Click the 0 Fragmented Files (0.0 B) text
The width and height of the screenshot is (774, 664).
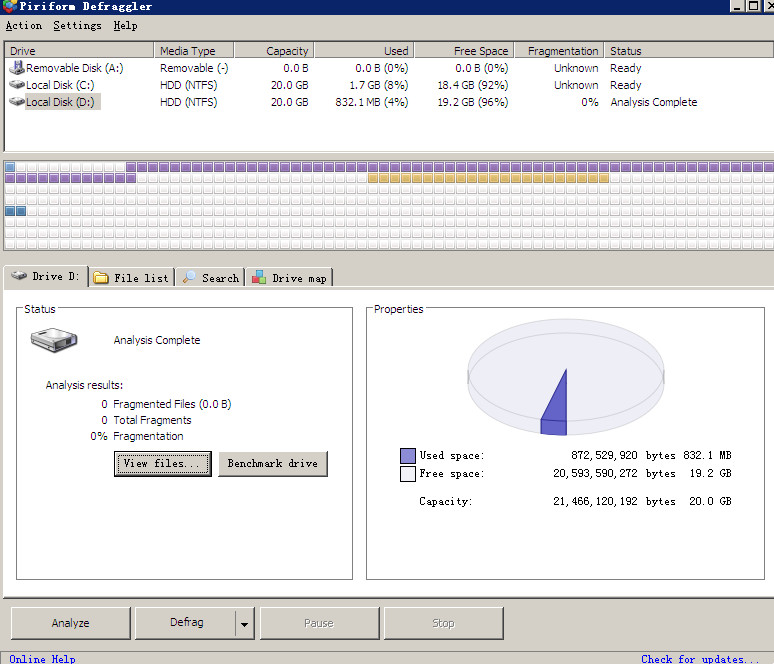click(166, 404)
